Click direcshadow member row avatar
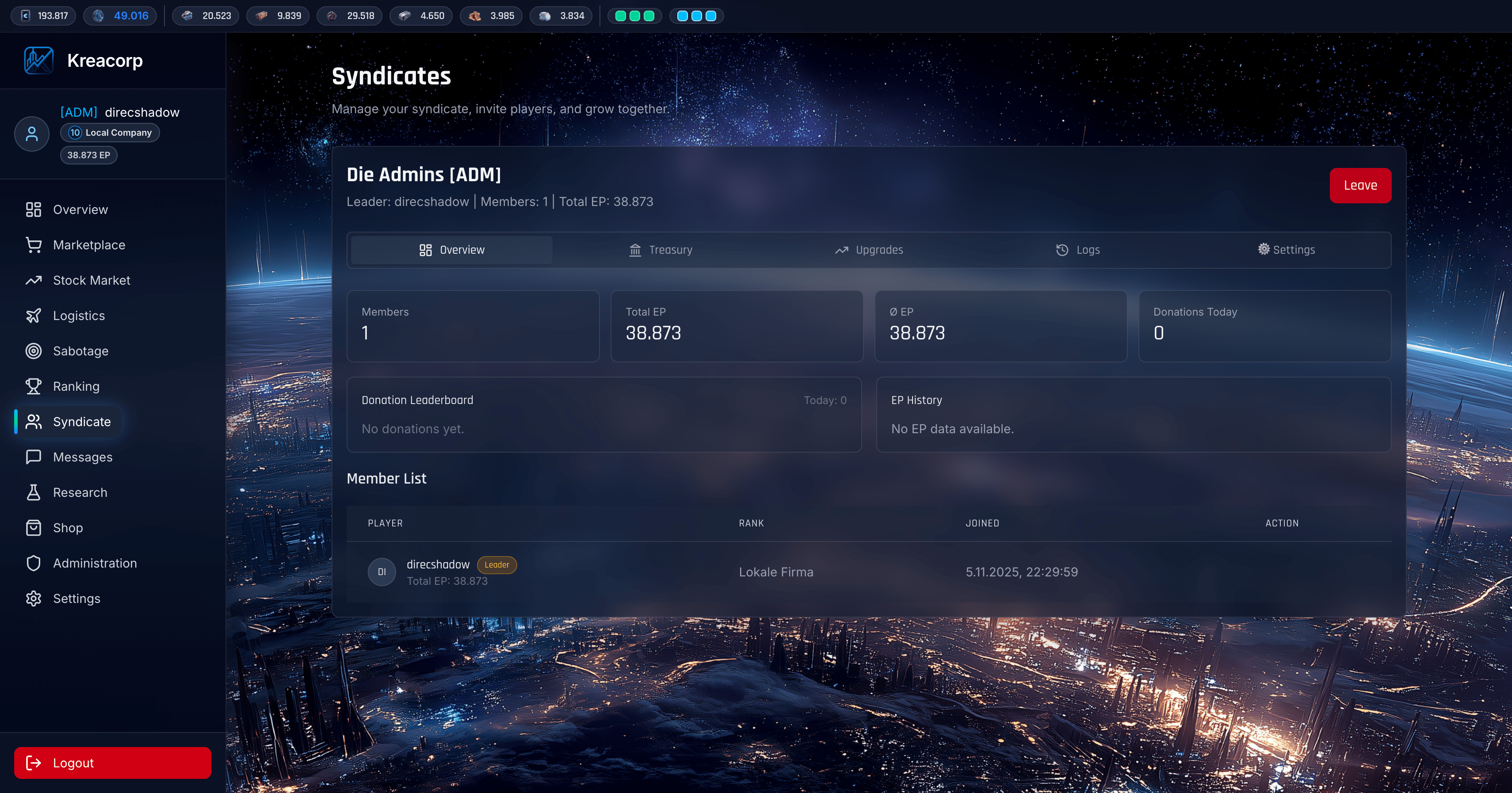1512x793 pixels. coord(382,572)
